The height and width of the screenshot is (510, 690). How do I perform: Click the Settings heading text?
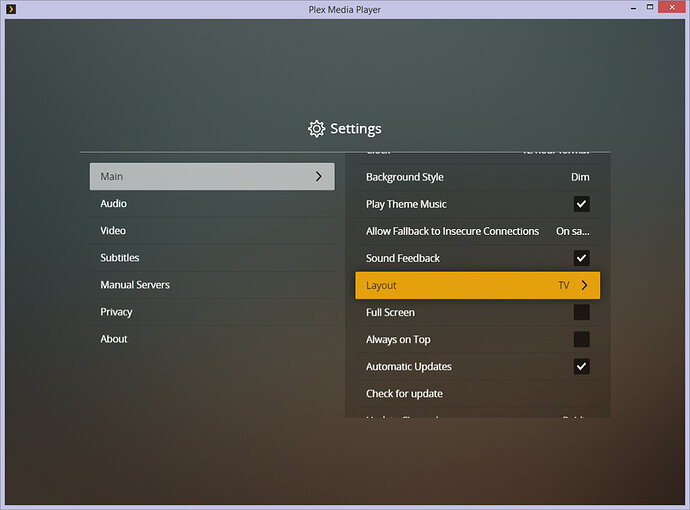tap(356, 129)
